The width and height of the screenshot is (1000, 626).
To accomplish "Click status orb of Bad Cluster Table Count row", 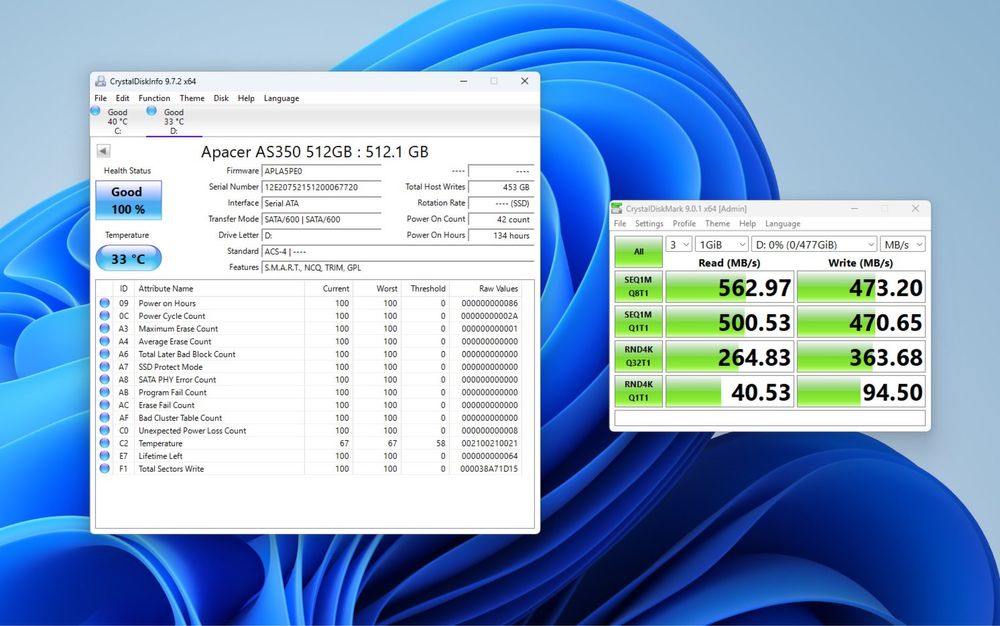I will (105, 418).
